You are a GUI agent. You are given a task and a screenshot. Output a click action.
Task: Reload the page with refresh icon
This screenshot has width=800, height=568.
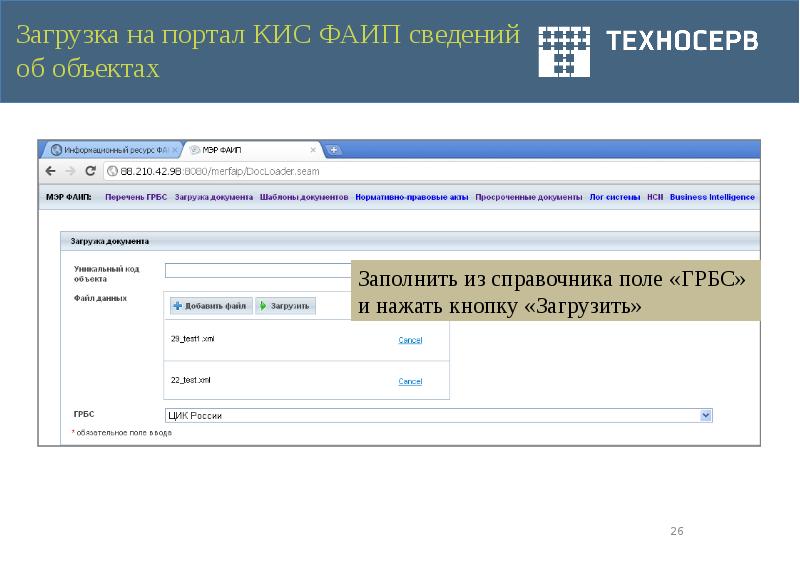tap(90, 171)
